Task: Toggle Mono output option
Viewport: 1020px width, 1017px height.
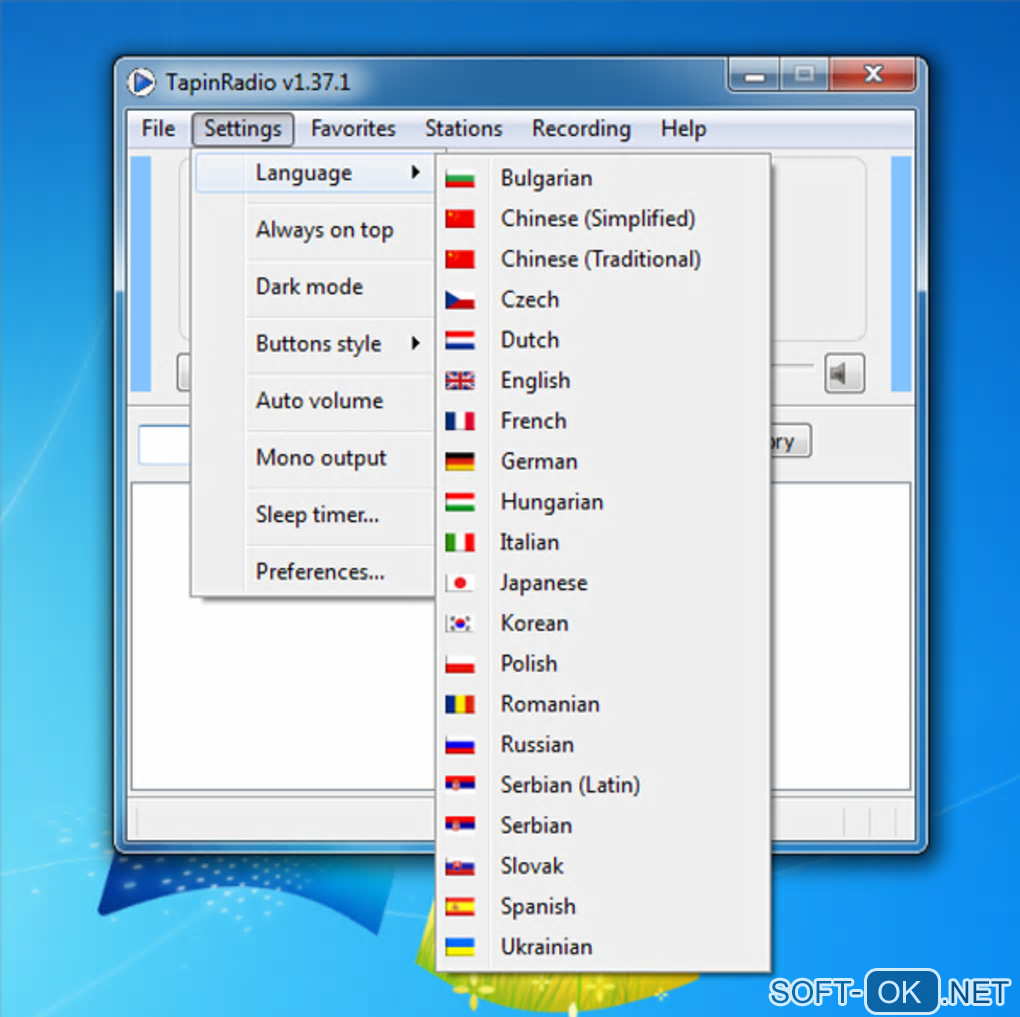Action: [x=321, y=457]
